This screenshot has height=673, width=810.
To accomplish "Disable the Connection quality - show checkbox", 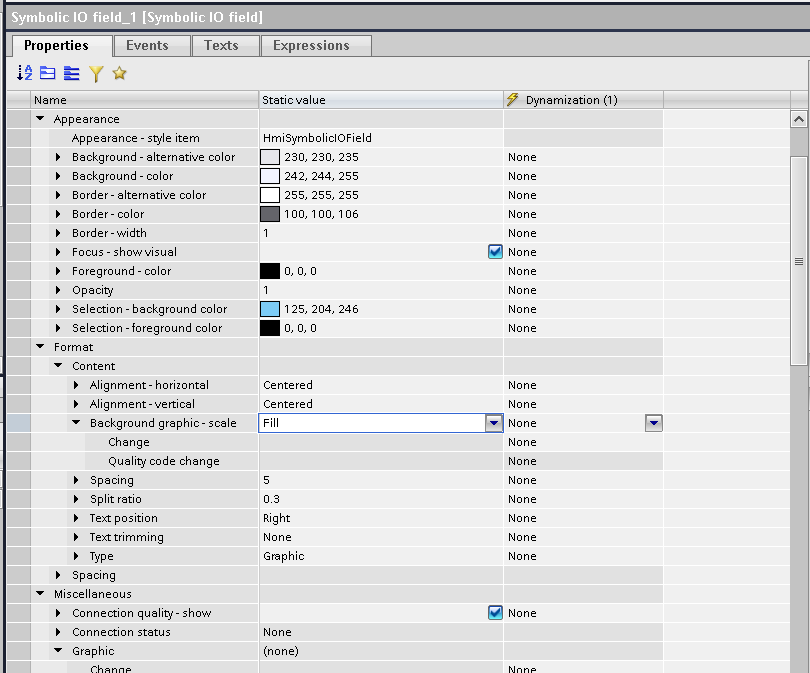I will point(495,613).
